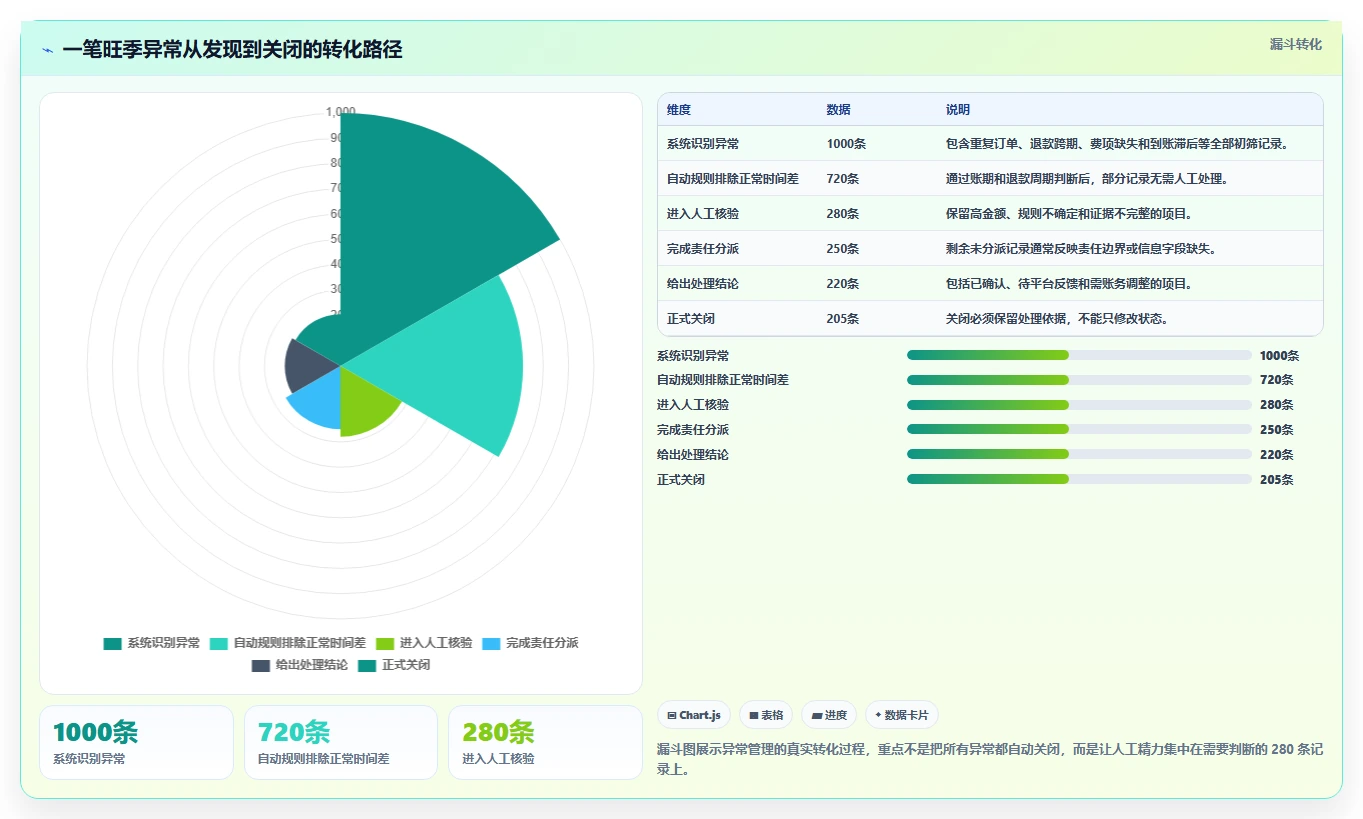
Task: Click the 280条 value beside its progress bar
Action: tap(1277, 405)
